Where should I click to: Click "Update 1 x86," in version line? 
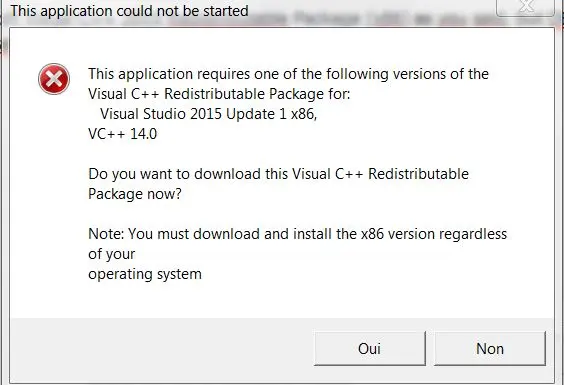[272, 114]
